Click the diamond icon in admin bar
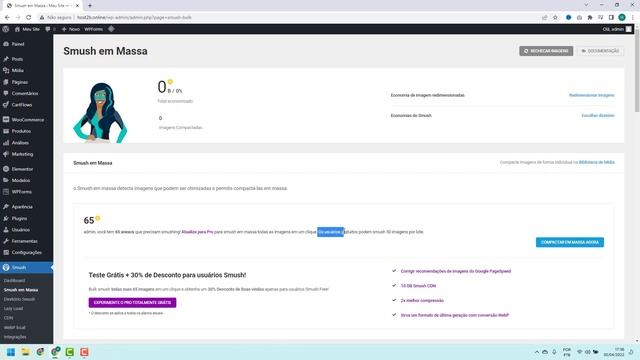This screenshot has width=640, height=360. pos(111,29)
